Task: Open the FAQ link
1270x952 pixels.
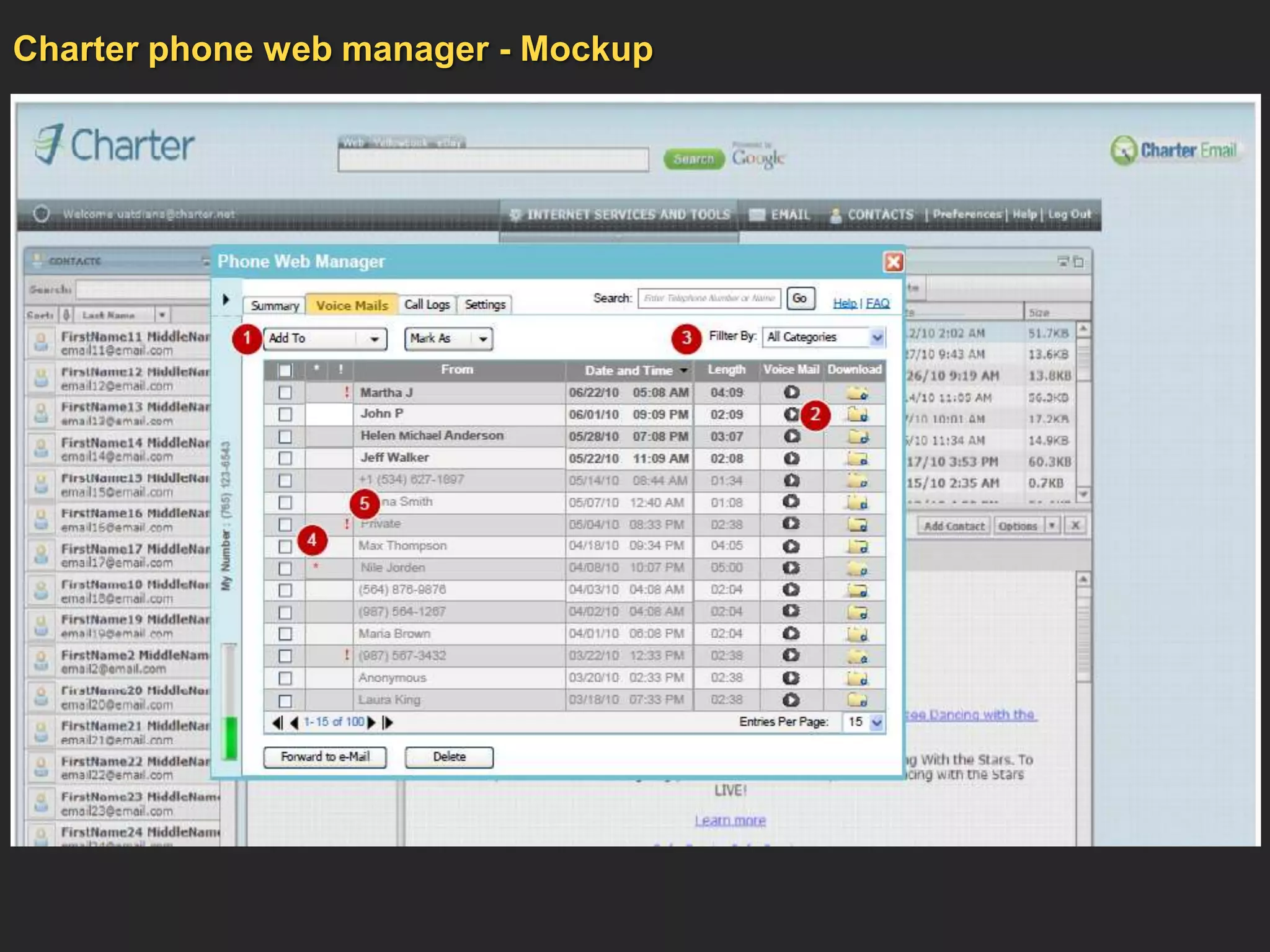Action: coord(877,303)
